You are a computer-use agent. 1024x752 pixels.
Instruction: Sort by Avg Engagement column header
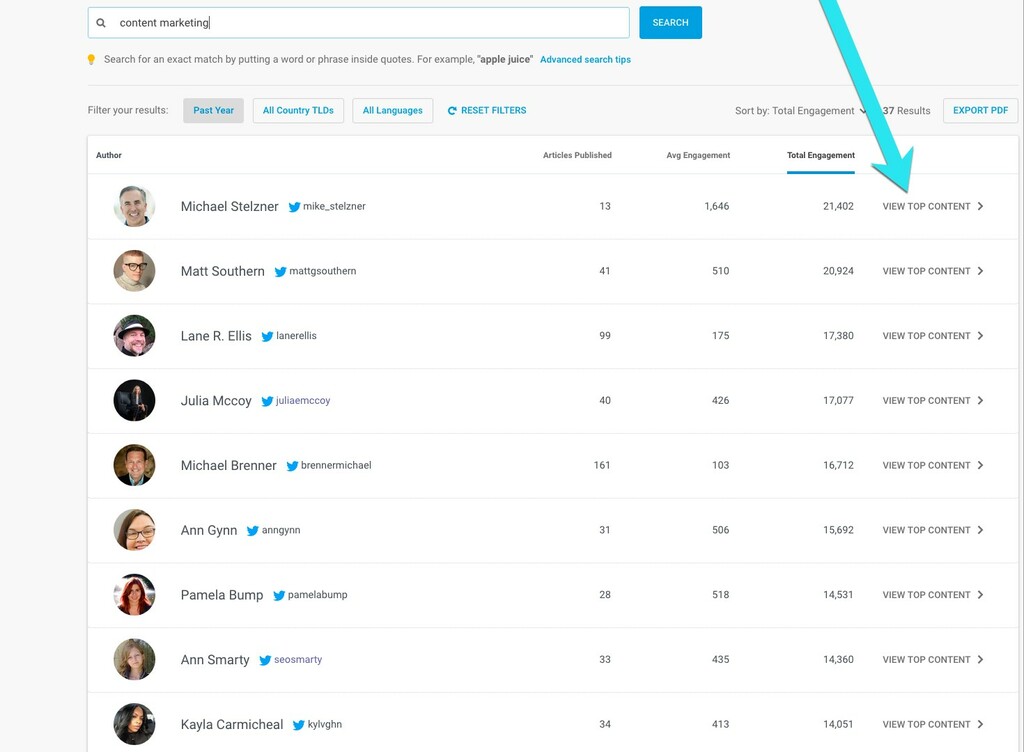tap(698, 156)
